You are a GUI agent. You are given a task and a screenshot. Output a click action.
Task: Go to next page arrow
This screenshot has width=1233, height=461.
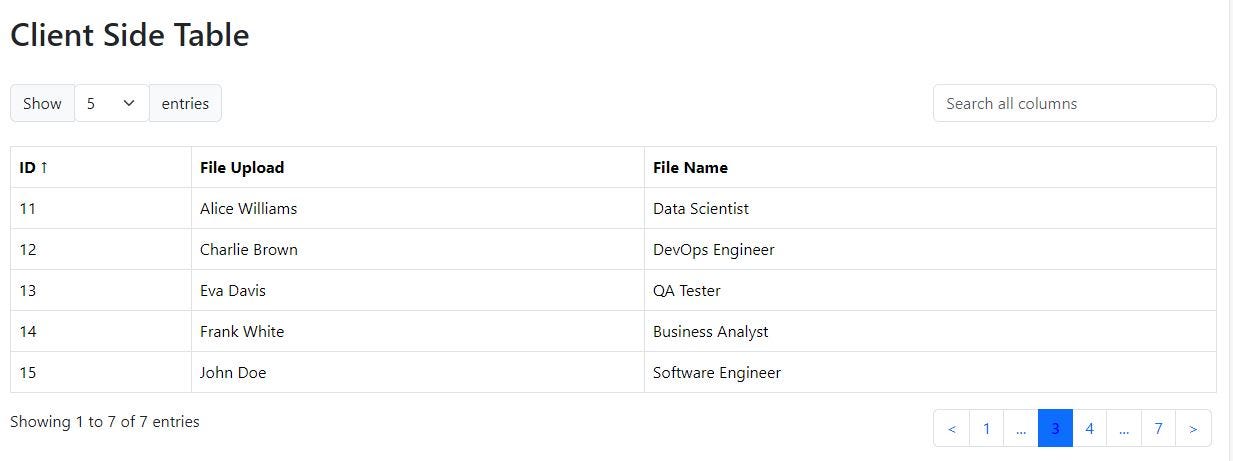[1193, 429]
